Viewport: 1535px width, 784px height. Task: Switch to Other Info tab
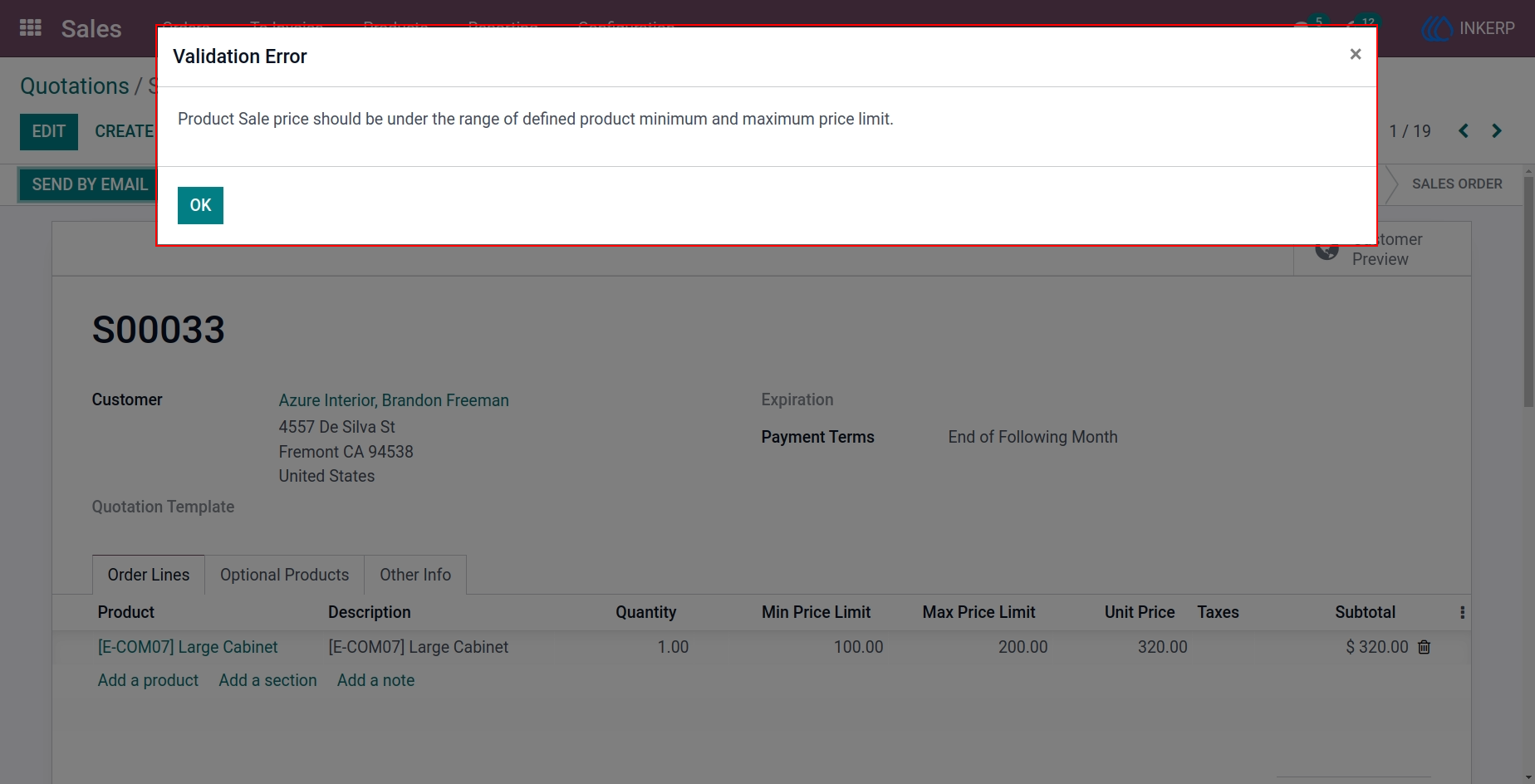tap(415, 575)
